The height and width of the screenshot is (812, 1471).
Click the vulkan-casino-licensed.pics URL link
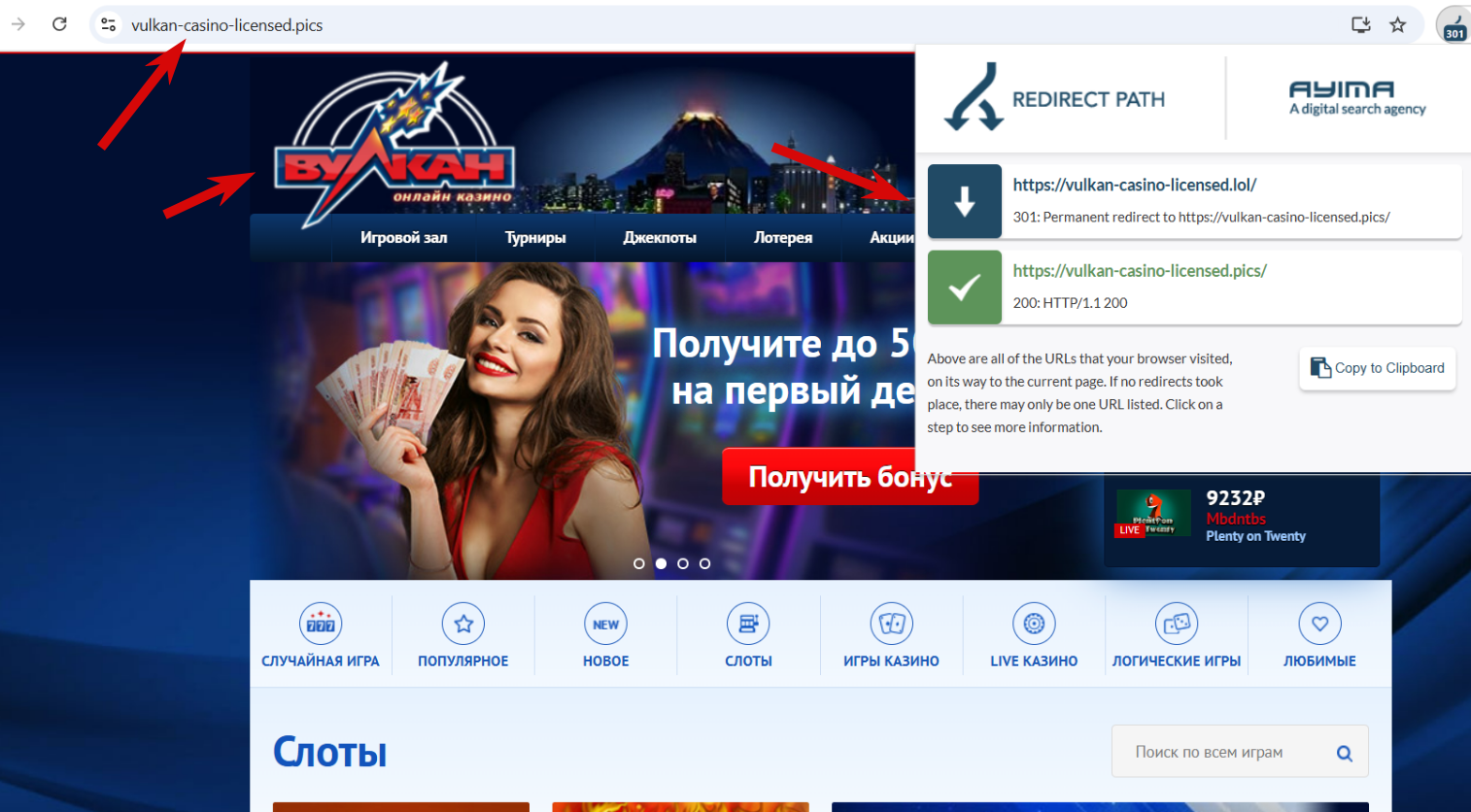[x=1140, y=271]
